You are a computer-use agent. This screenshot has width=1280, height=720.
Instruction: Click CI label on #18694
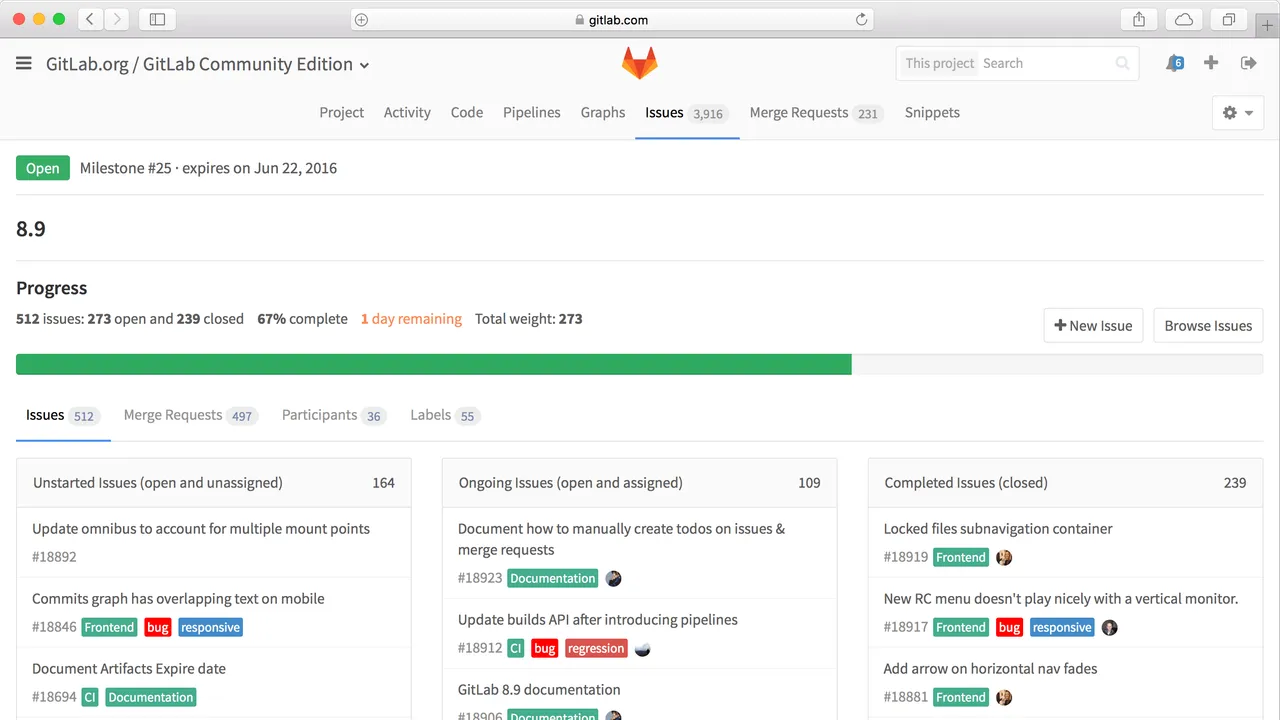click(90, 697)
